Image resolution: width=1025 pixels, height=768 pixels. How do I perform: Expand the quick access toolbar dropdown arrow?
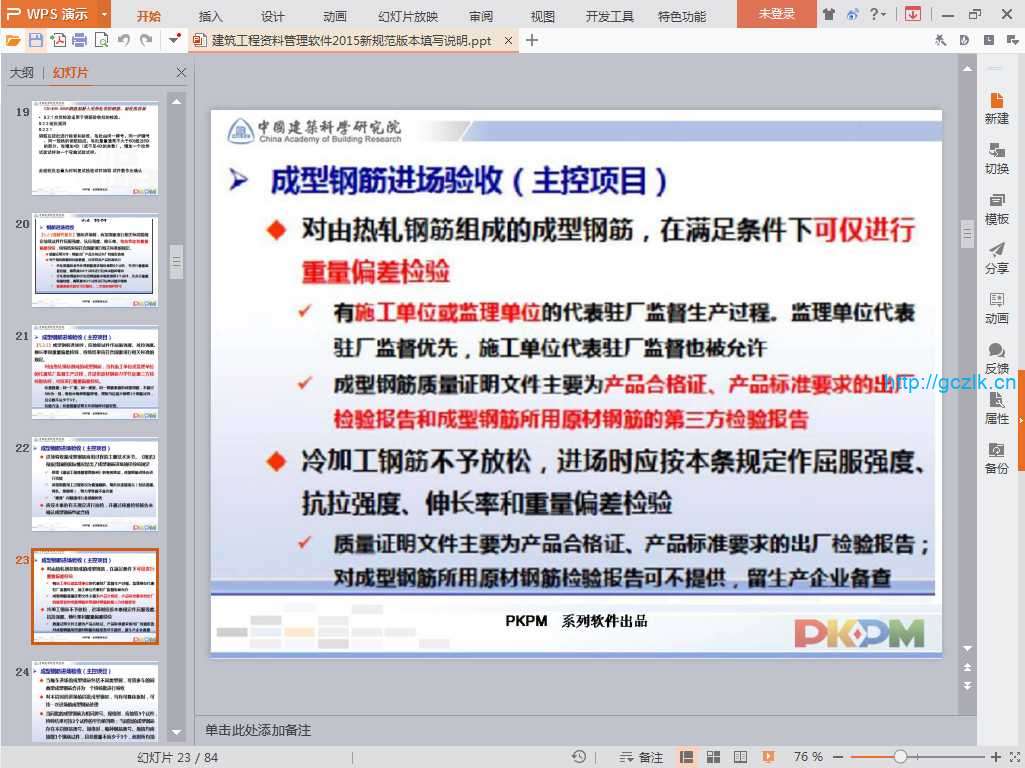tap(175, 40)
